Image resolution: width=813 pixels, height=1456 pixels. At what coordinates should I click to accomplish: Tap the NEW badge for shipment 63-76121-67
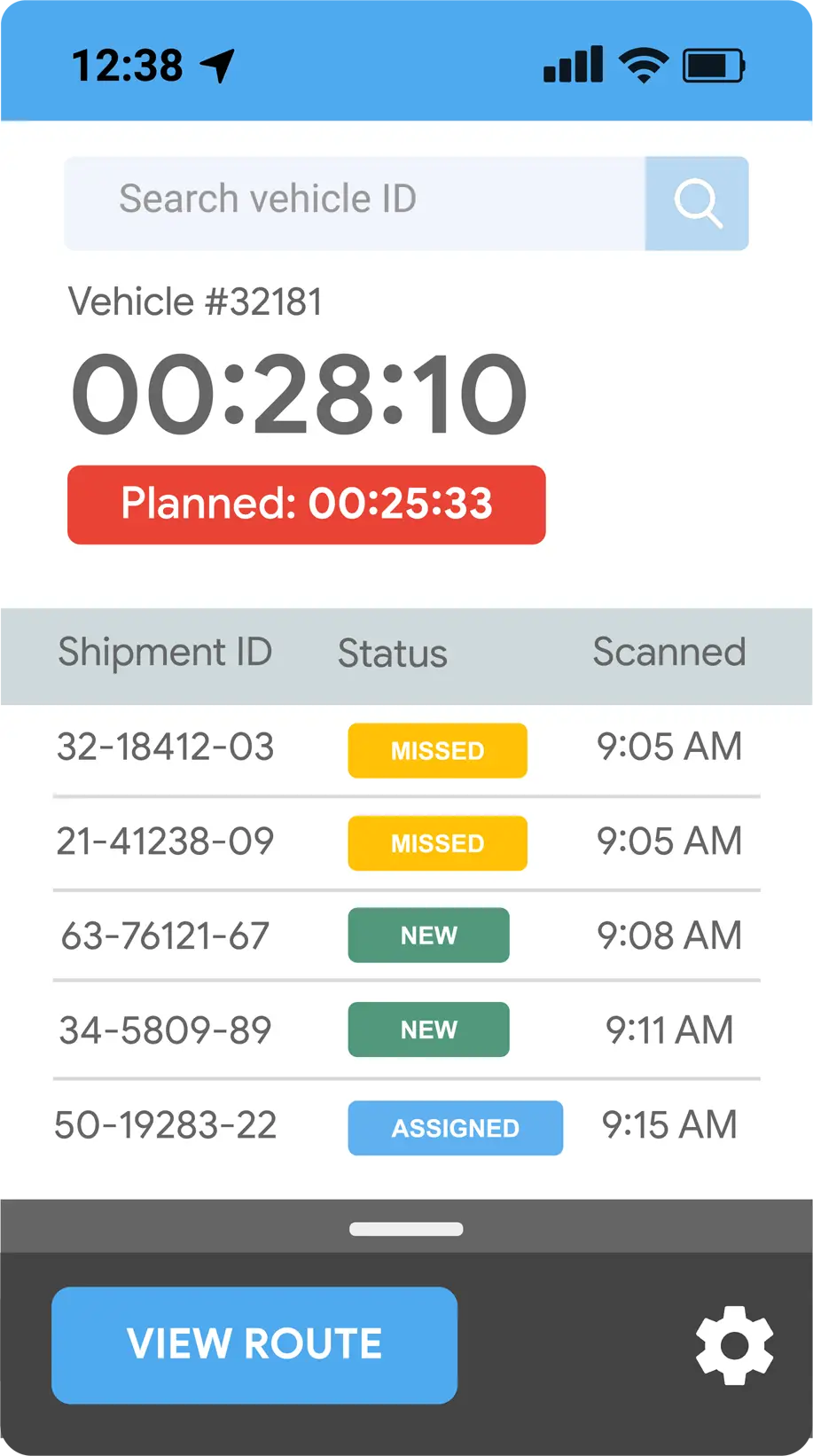click(428, 935)
